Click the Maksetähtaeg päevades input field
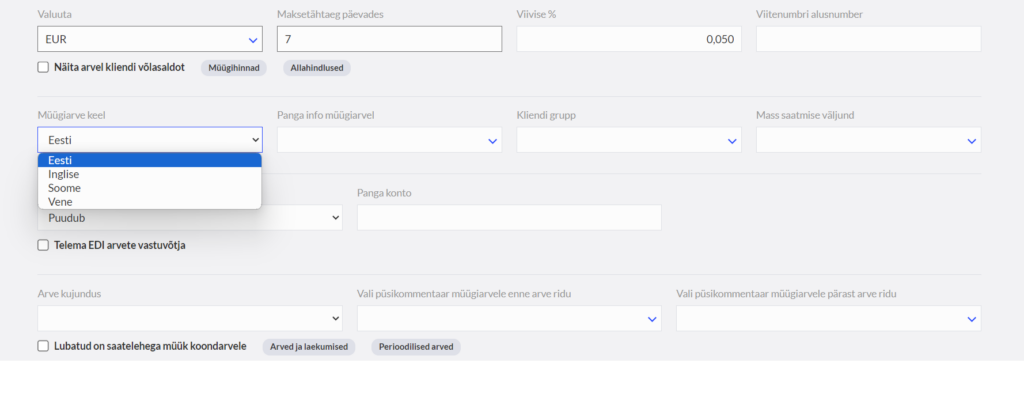Viewport: 1024px width, 401px height. (389, 39)
